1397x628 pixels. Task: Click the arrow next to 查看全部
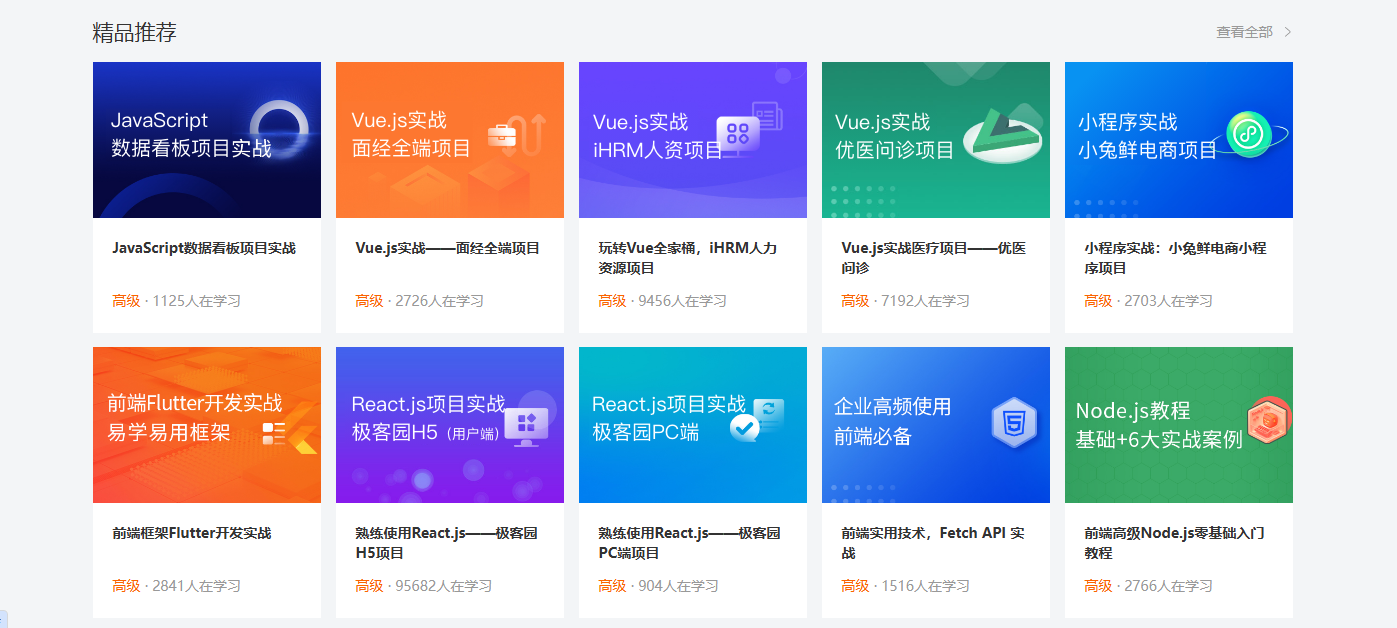coord(1288,32)
